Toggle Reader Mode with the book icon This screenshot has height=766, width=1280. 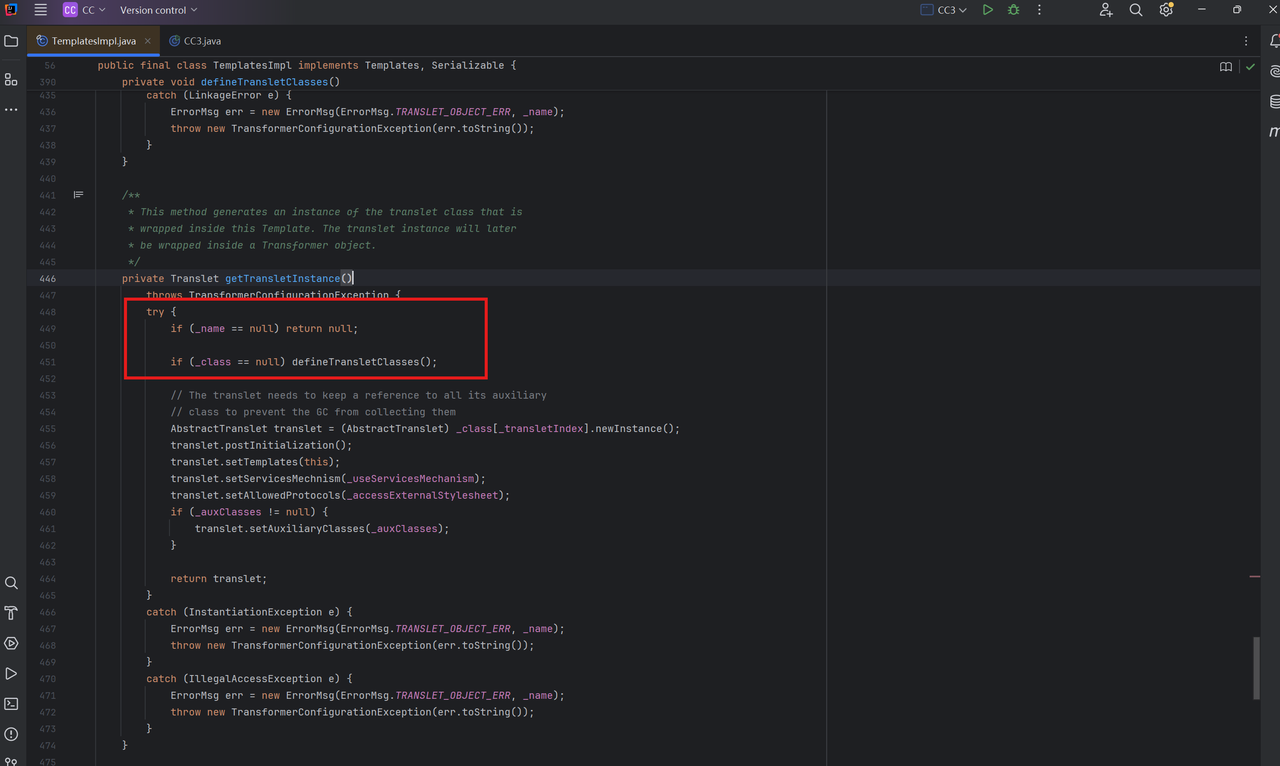point(1226,67)
